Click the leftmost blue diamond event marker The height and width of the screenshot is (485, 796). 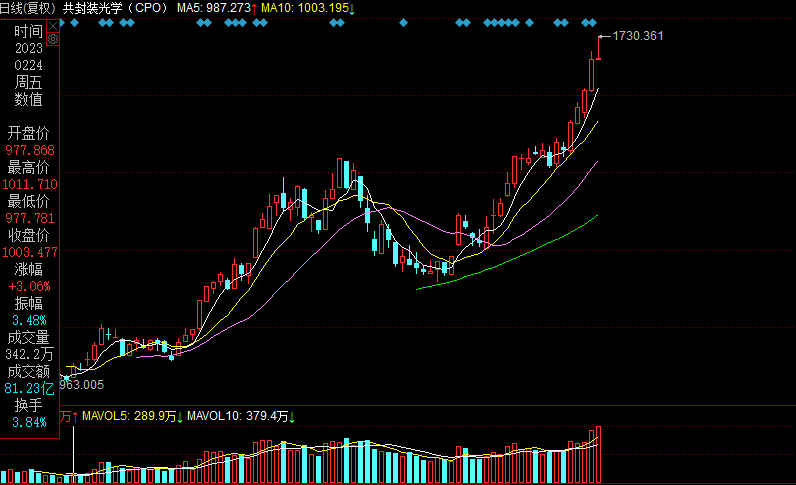pyautogui.click(x=76, y=22)
